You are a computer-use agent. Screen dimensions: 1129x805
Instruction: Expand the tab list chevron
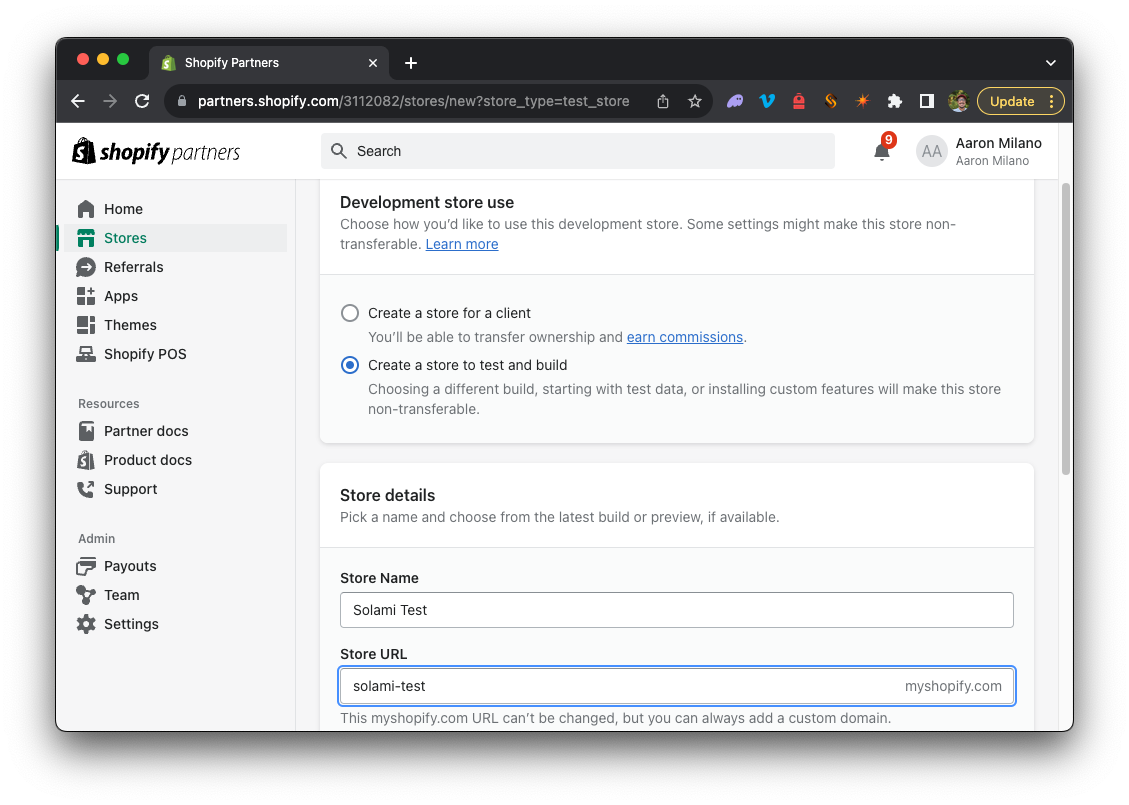(x=1051, y=63)
